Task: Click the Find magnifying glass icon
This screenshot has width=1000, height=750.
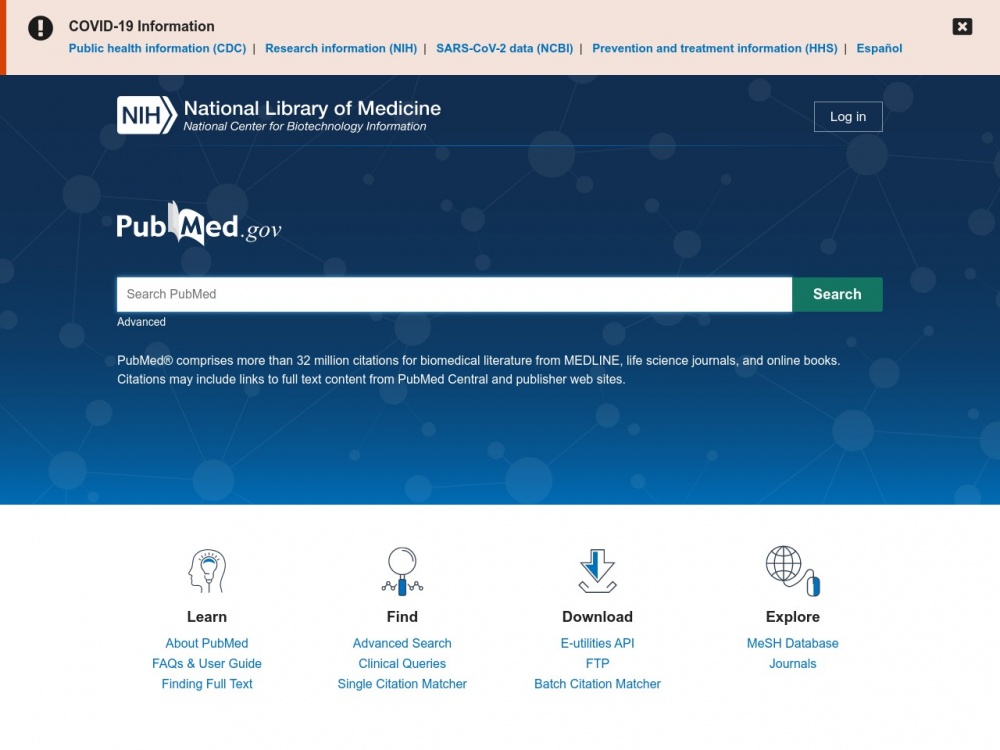Action: coord(402,571)
